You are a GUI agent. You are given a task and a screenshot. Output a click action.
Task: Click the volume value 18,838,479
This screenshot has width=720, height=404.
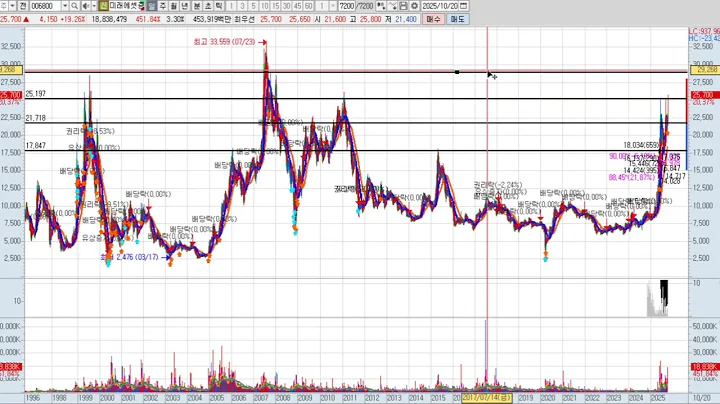point(109,19)
